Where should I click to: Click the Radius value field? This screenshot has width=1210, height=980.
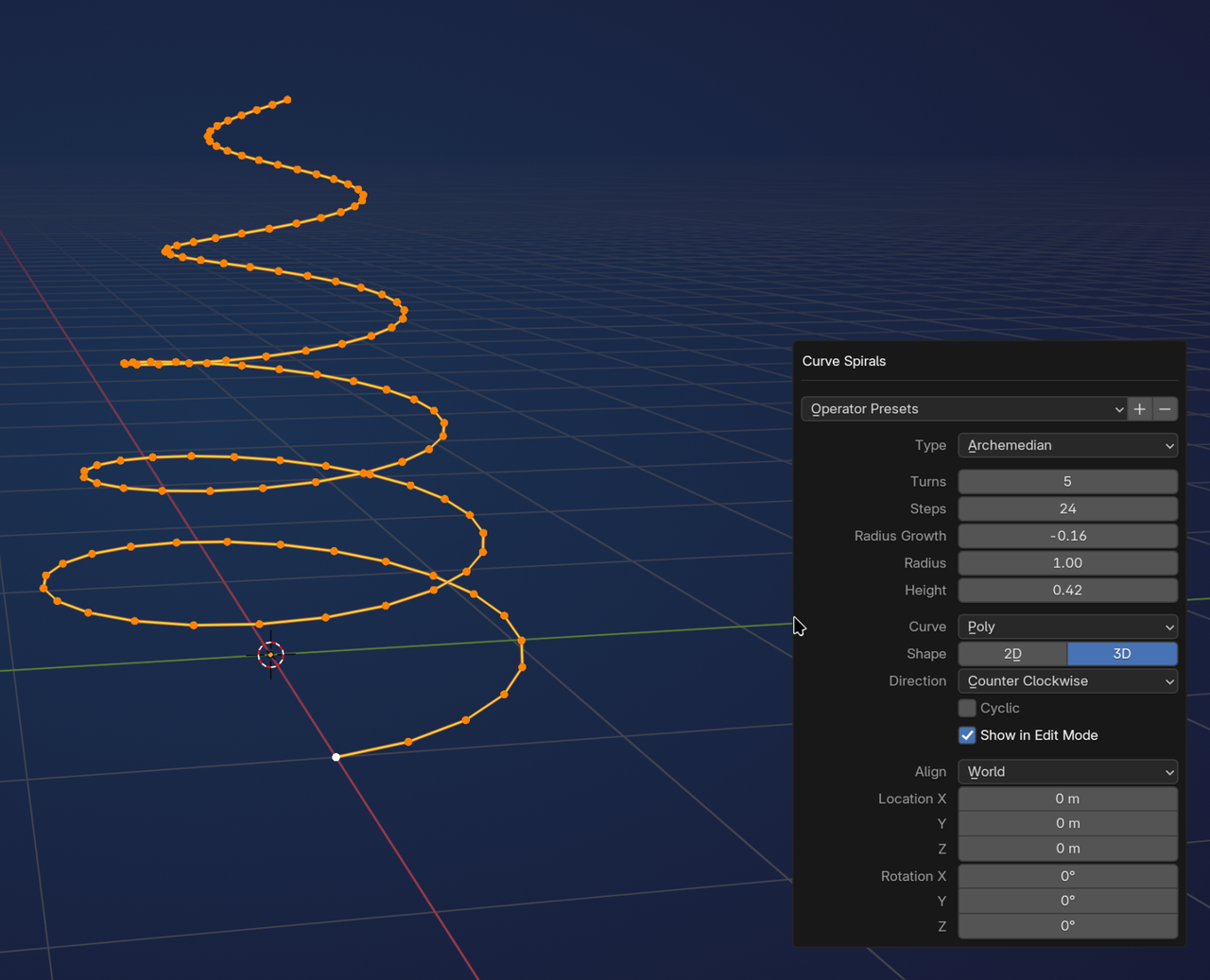[1068, 563]
